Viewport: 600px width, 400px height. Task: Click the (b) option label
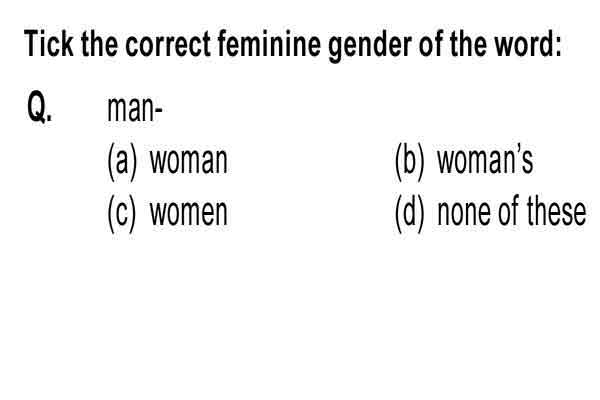[409, 162]
